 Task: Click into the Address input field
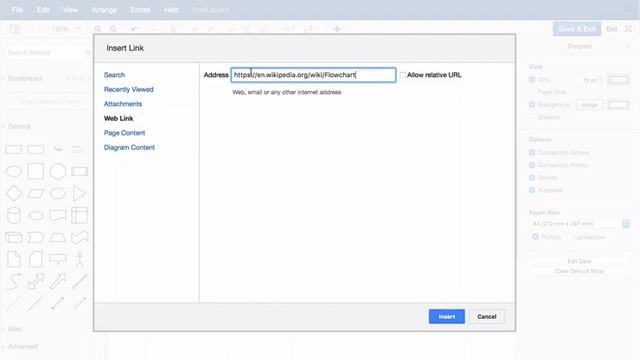[x=313, y=75]
